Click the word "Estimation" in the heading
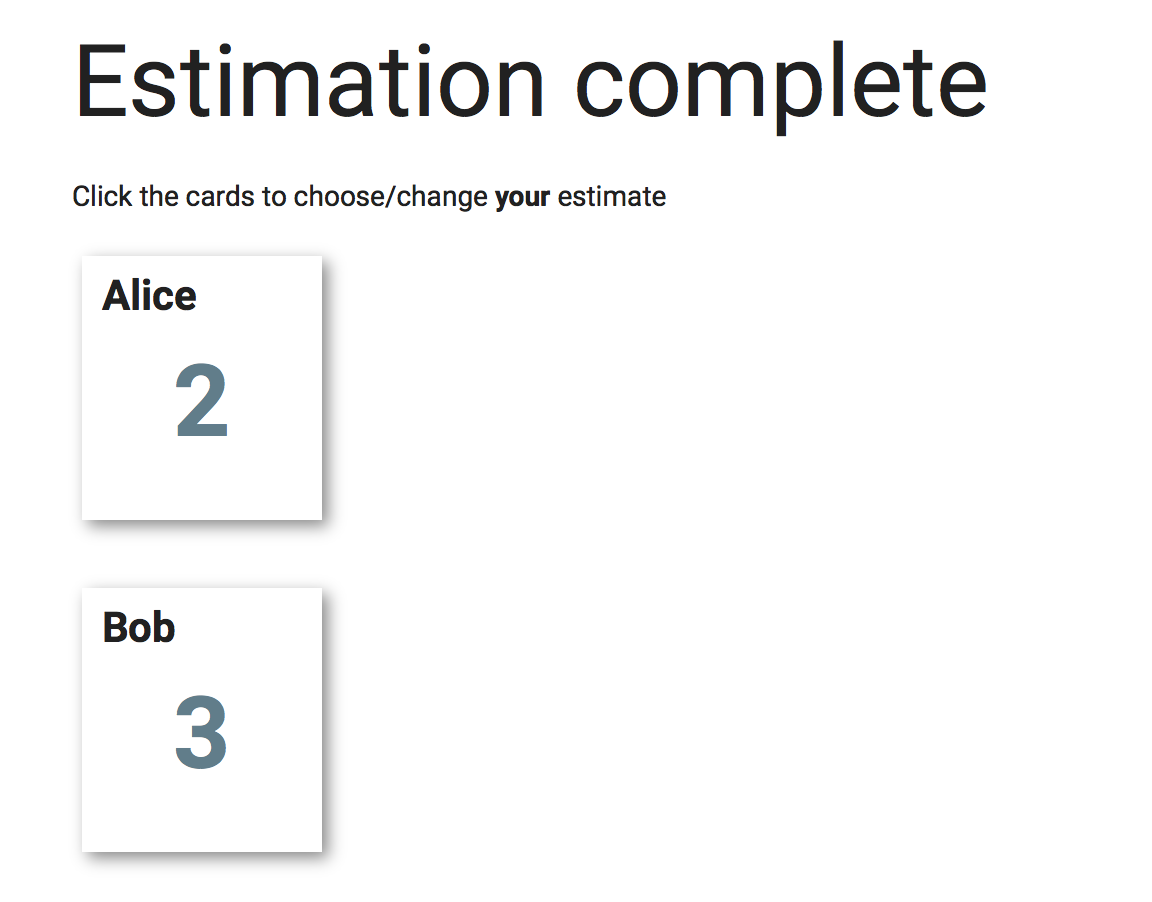The height and width of the screenshot is (902, 1152). 309,81
